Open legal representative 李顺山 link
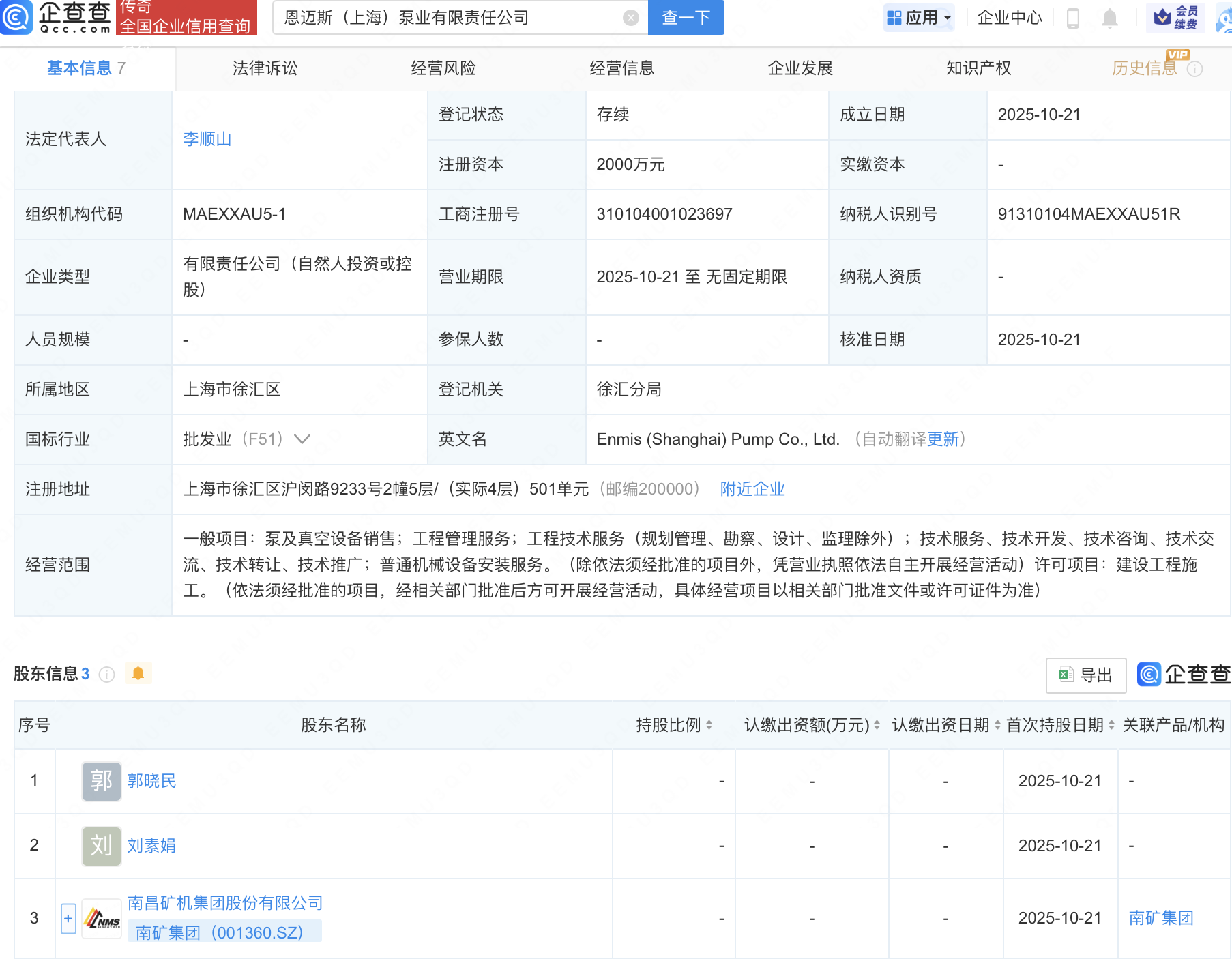 207,139
